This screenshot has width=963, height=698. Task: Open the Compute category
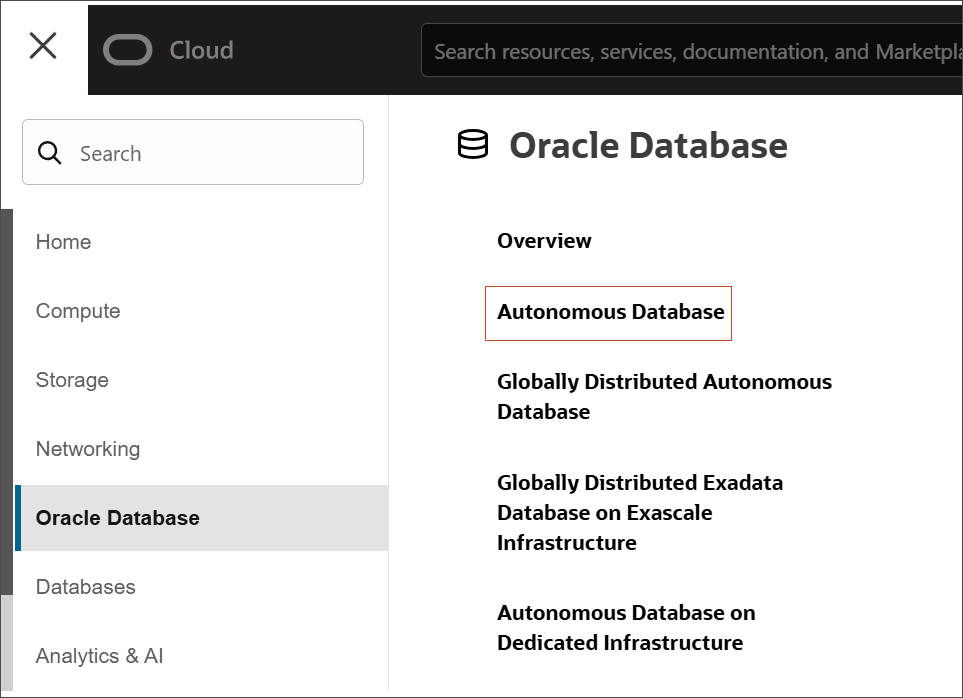(78, 311)
